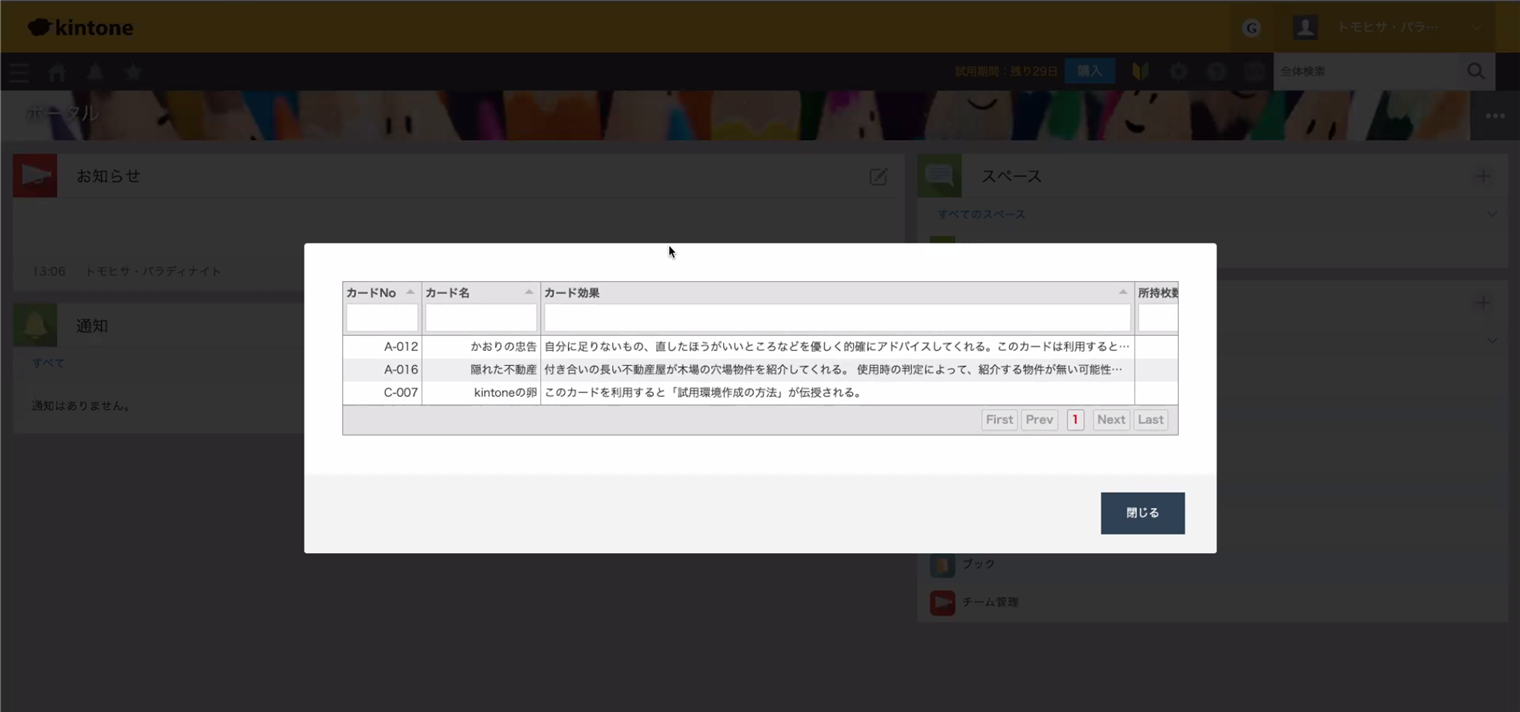The width and height of the screenshot is (1520, 712).
Task: Click the 通知 bell panel icon
Action: pyautogui.click(x=35, y=325)
